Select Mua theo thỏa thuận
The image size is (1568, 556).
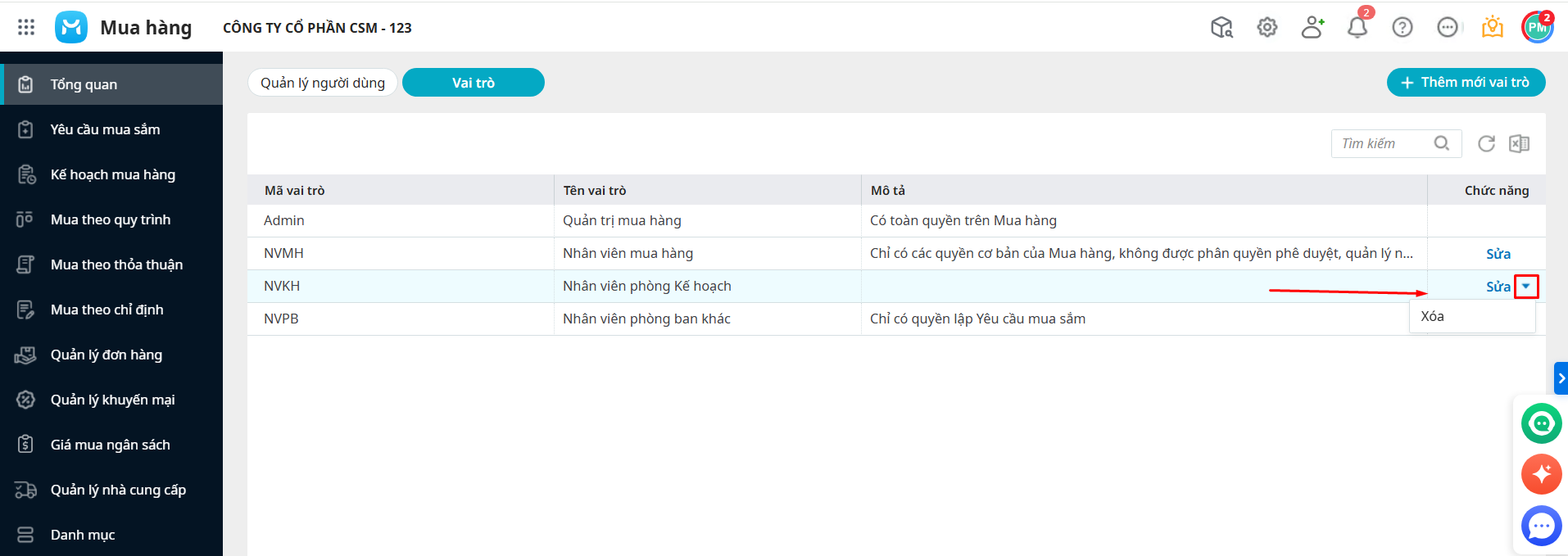tap(111, 264)
